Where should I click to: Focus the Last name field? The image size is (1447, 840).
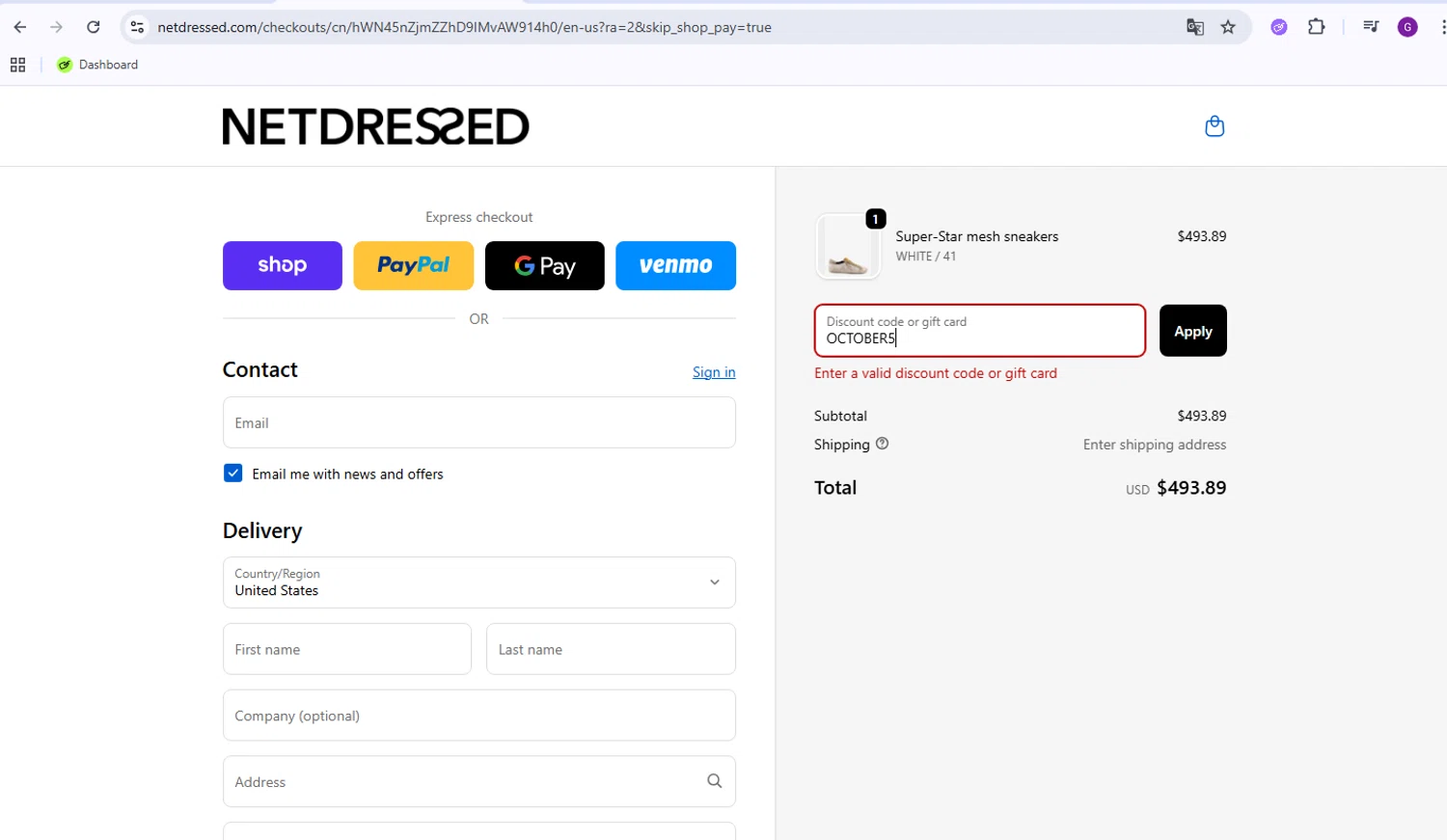(612, 649)
